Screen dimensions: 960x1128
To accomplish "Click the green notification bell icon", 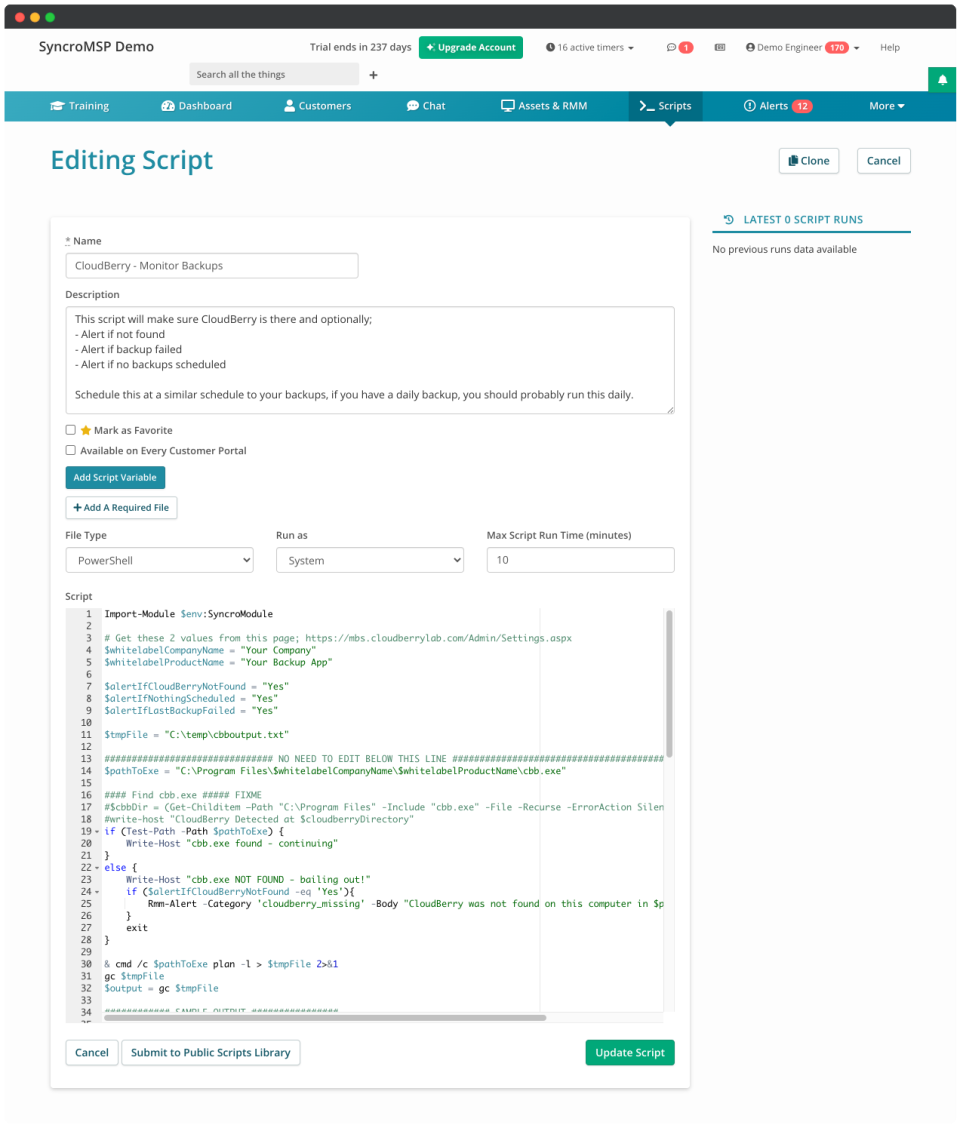I will click(x=941, y=80).
